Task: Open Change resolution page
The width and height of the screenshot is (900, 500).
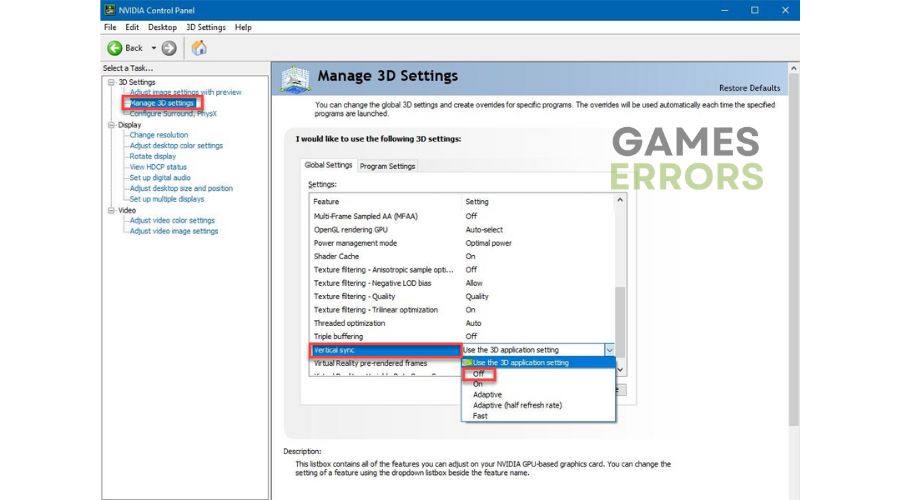Action: pos(158,135)
